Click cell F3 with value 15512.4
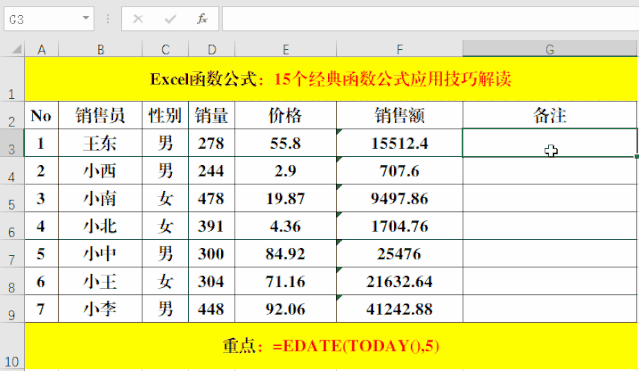This screenshot has height=371, width=639. pyautogui.click(x=399, y=143)
